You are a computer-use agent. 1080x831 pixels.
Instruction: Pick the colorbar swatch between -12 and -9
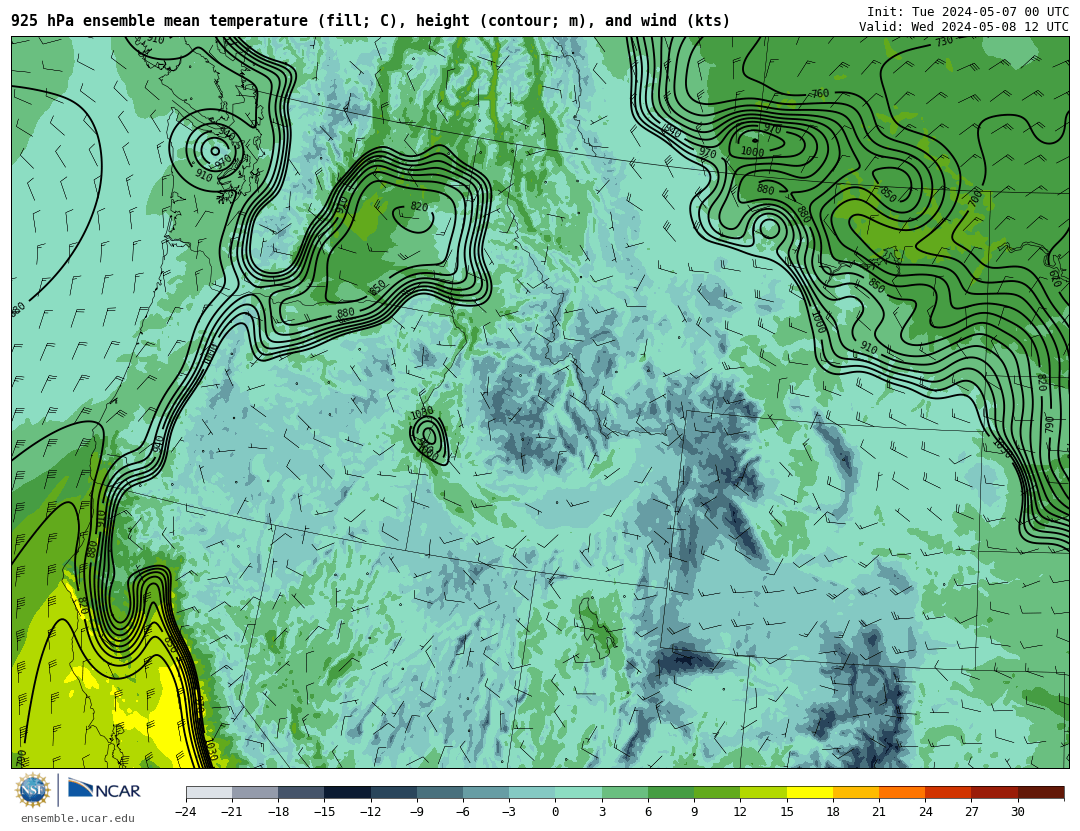[394, 792]
